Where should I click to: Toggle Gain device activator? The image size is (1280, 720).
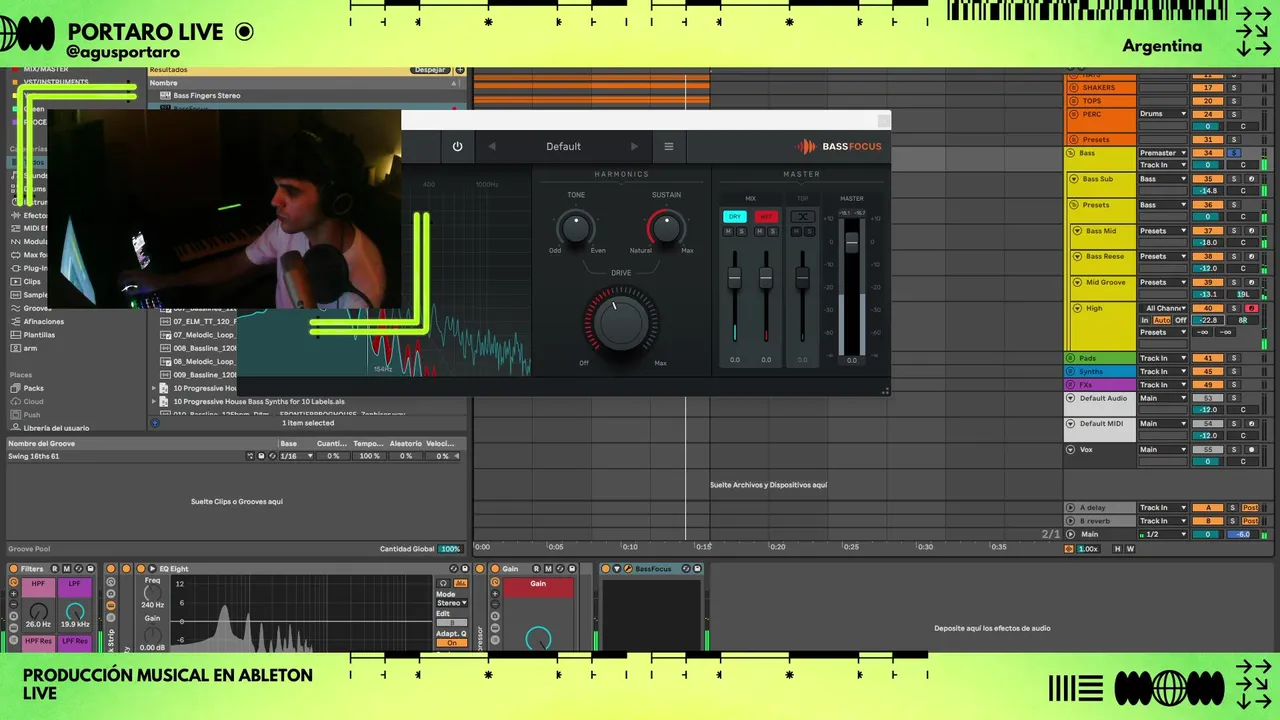pos(495,569)
